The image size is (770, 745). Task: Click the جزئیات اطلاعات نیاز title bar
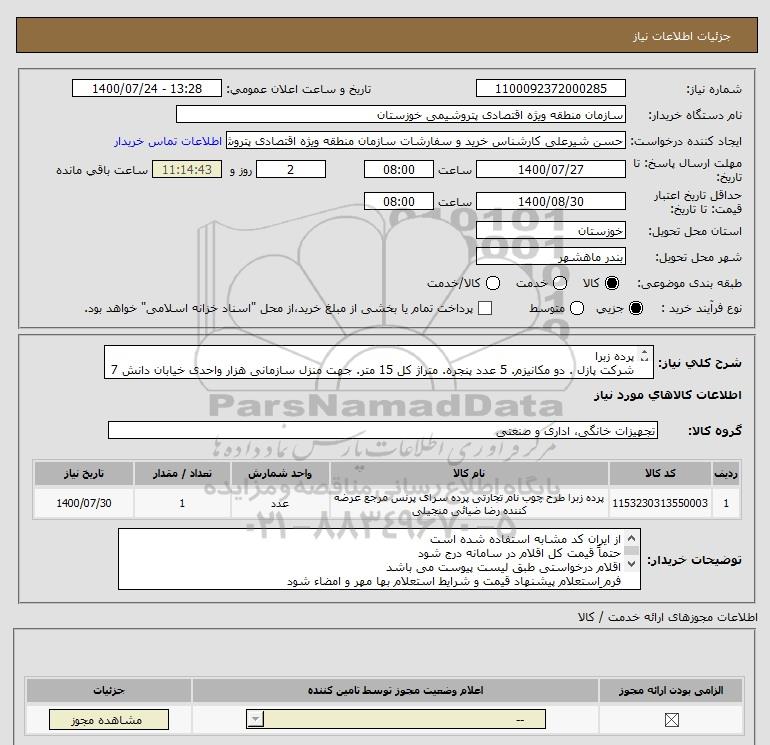click(387, 35)
